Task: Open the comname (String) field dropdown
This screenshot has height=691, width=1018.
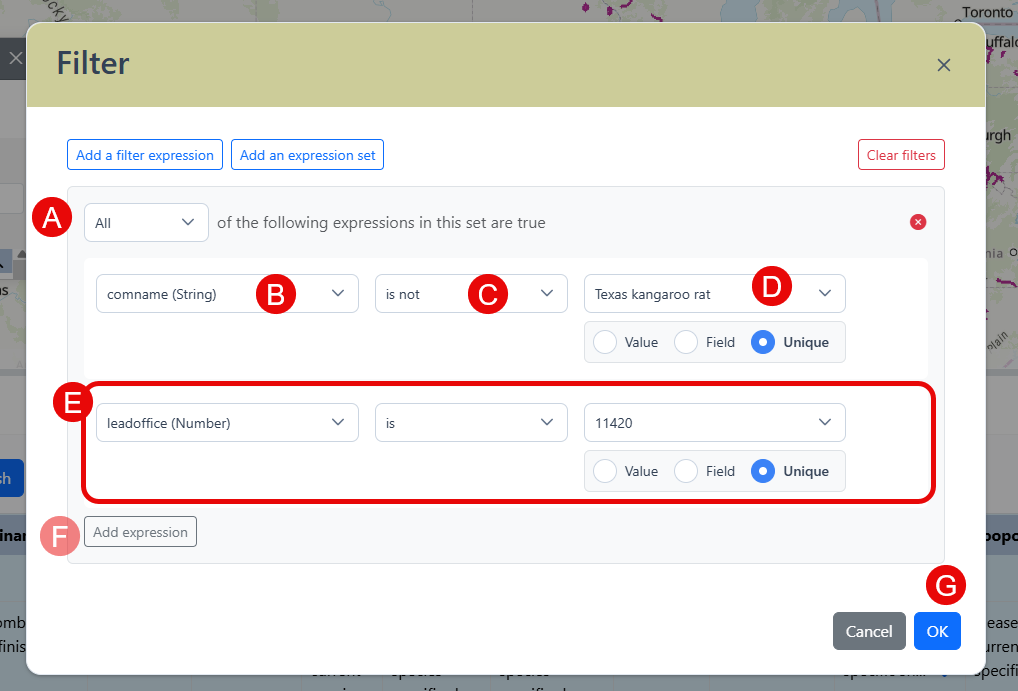Action: (x=227, y=294)
